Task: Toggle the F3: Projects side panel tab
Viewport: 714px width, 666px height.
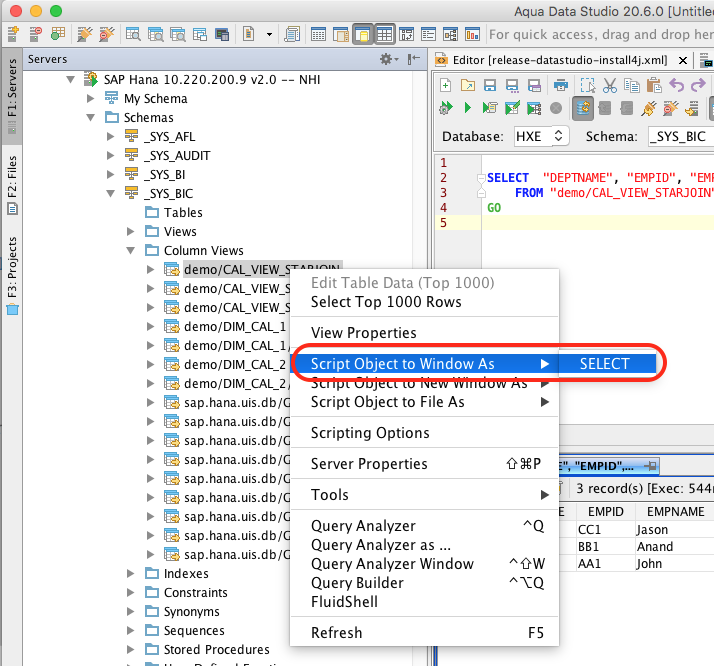Action: [12, 275]
